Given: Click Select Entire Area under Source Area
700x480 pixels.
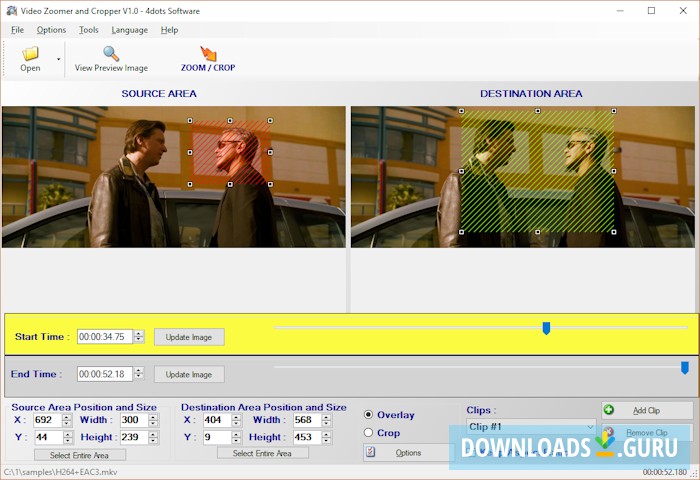Looking at the screenshot, I should coord(80,455).
